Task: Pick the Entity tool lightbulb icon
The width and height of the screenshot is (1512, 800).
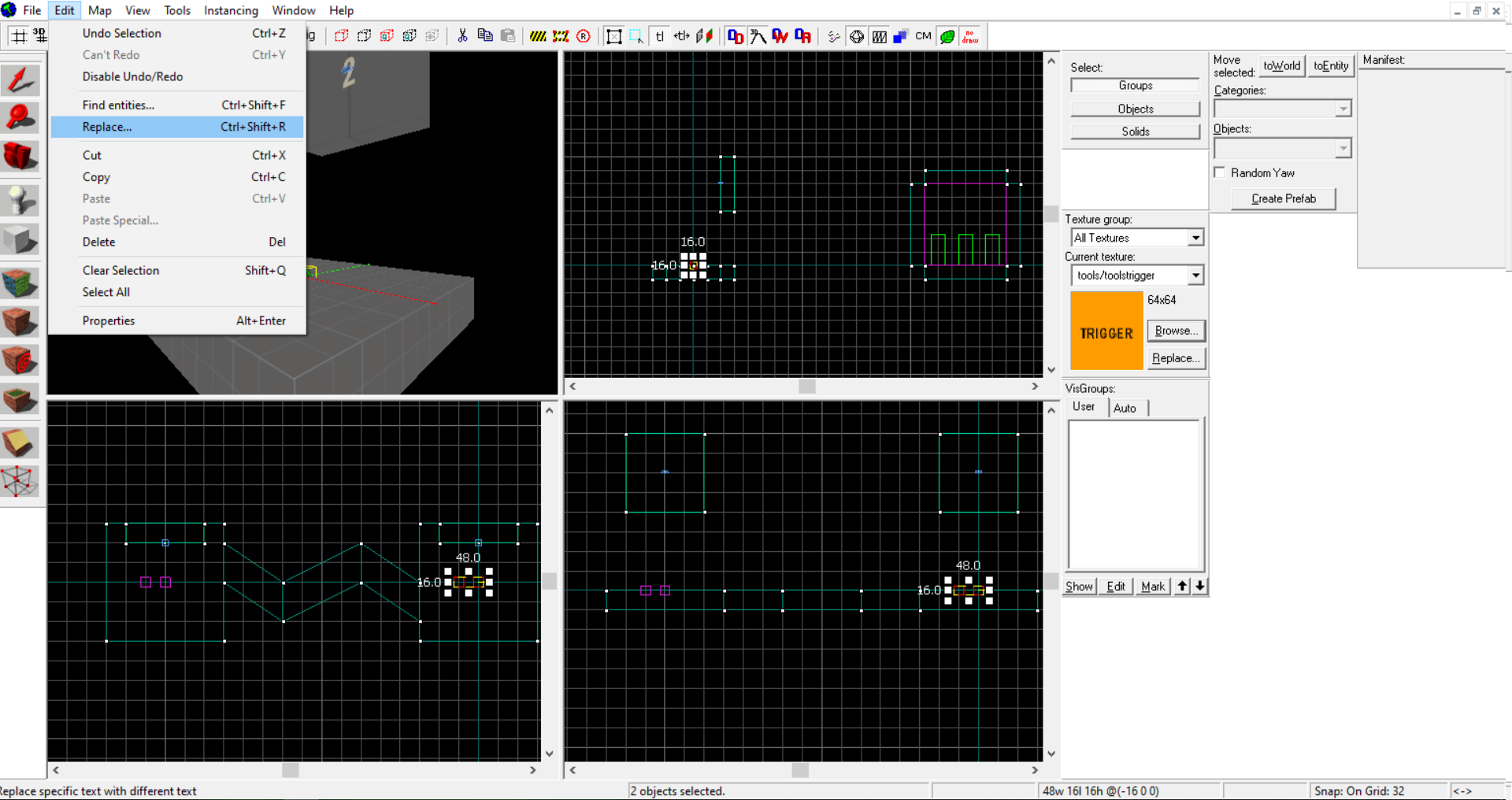Action: pyautogui.click(x=20, y=200)
